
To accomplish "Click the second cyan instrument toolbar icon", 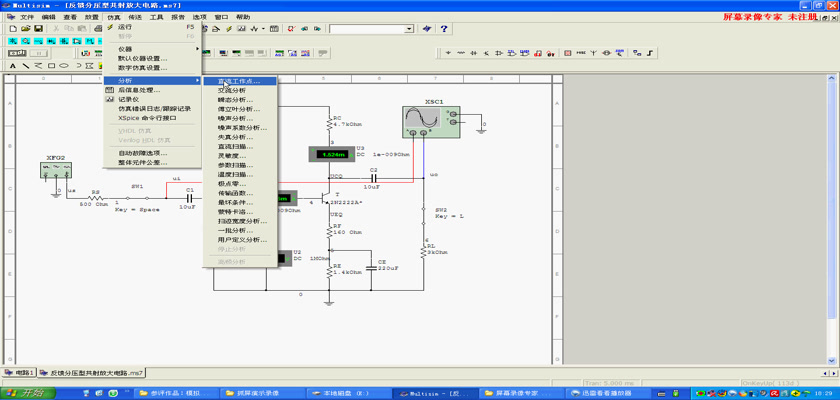I will [x=26, y=41].
